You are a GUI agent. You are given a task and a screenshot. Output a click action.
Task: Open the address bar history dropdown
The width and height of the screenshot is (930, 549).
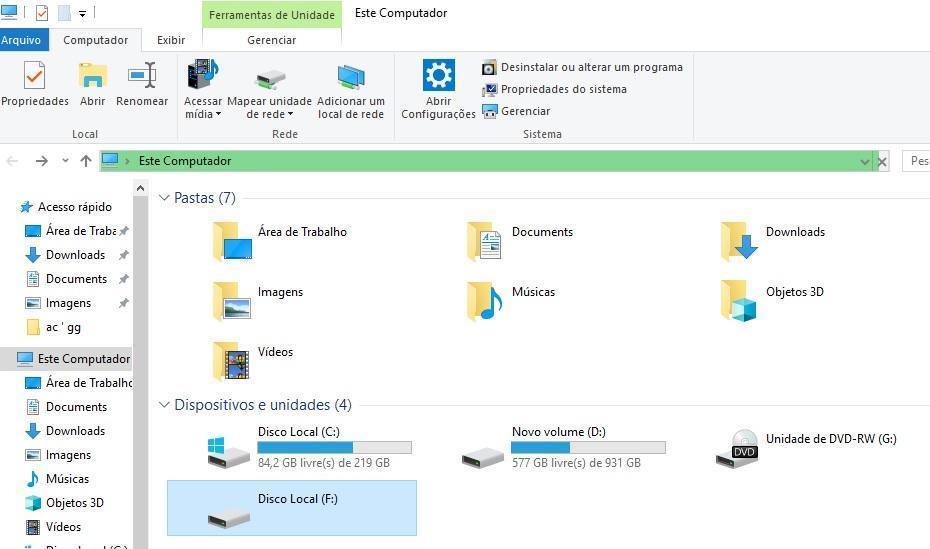pyautogui.click(x=865, y=161)
